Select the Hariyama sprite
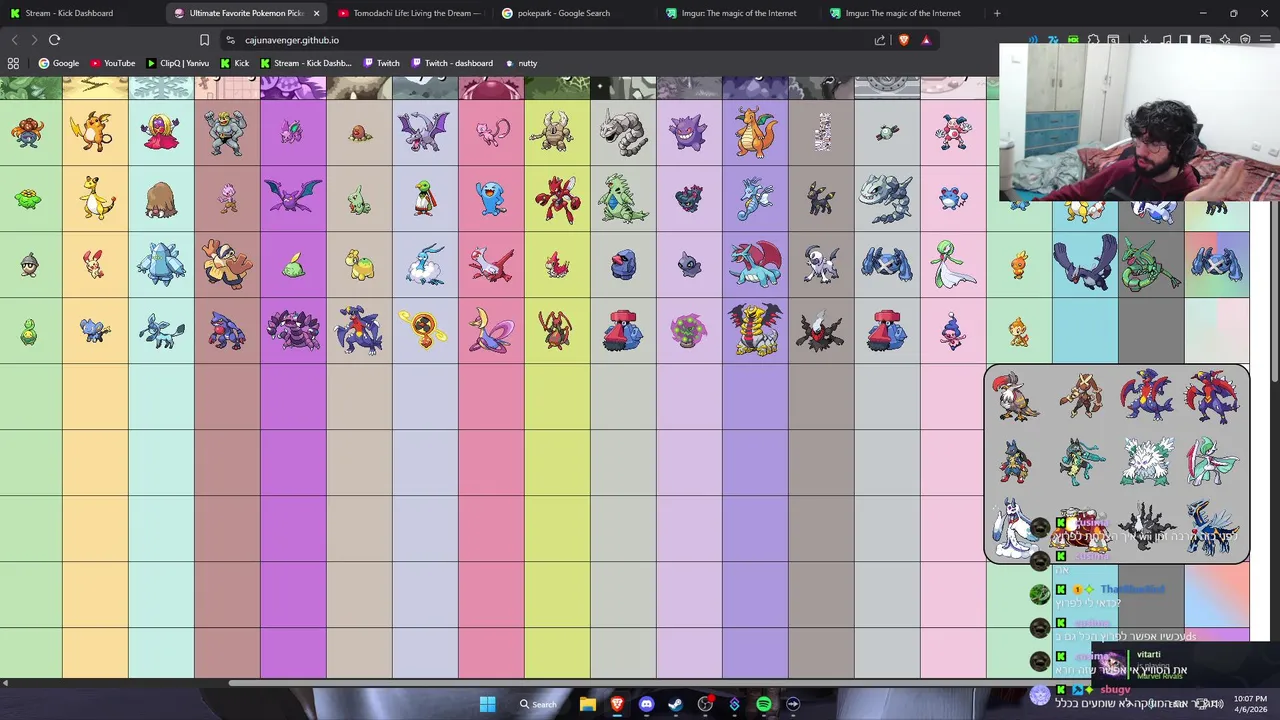The height and width of the screenshot is (720, 1280). 227,264
